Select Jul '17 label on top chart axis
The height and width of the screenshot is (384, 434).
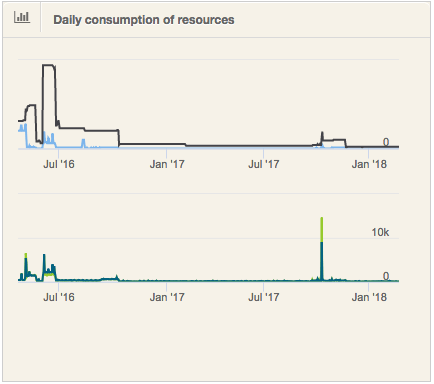264,164
